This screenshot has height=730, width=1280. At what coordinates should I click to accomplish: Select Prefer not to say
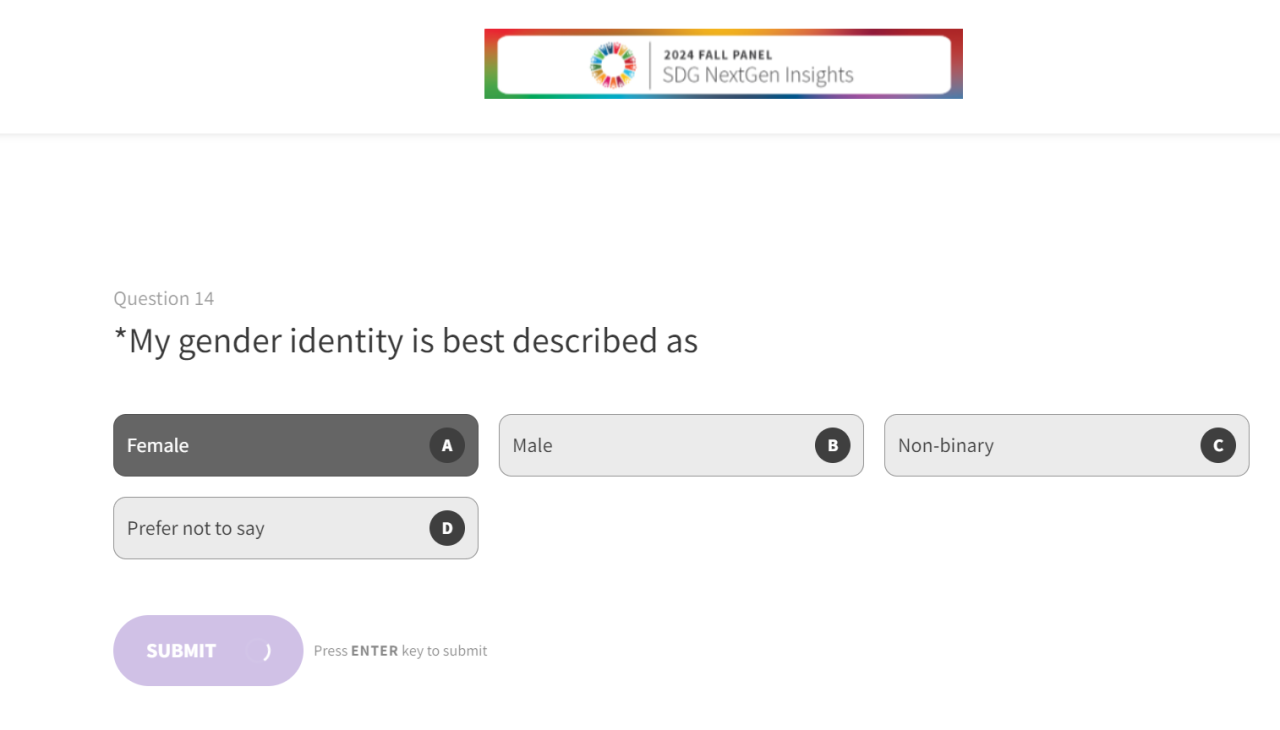pyautogui.click(x=270, y=528)
